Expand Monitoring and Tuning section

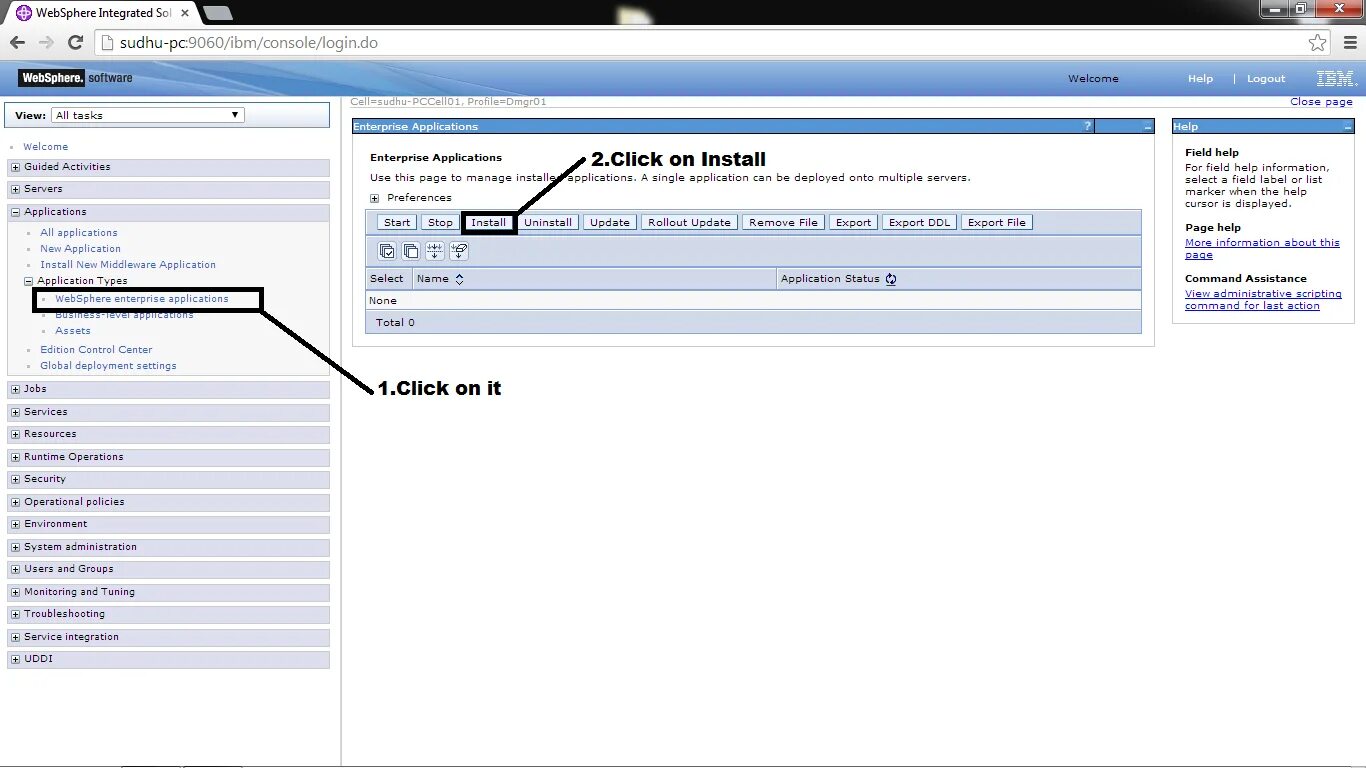point(15,592)
